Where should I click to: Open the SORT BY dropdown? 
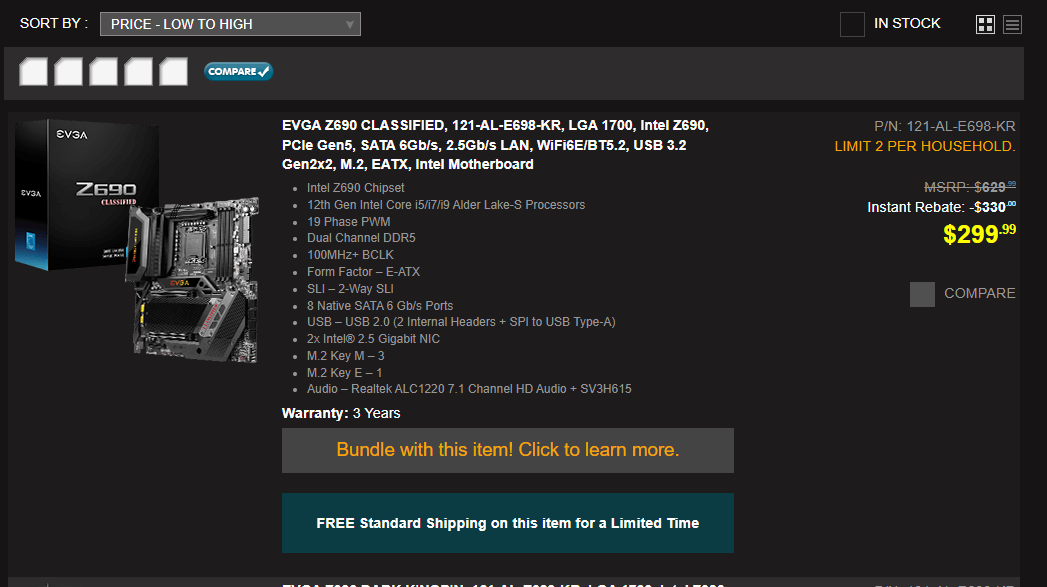[230, 24]
